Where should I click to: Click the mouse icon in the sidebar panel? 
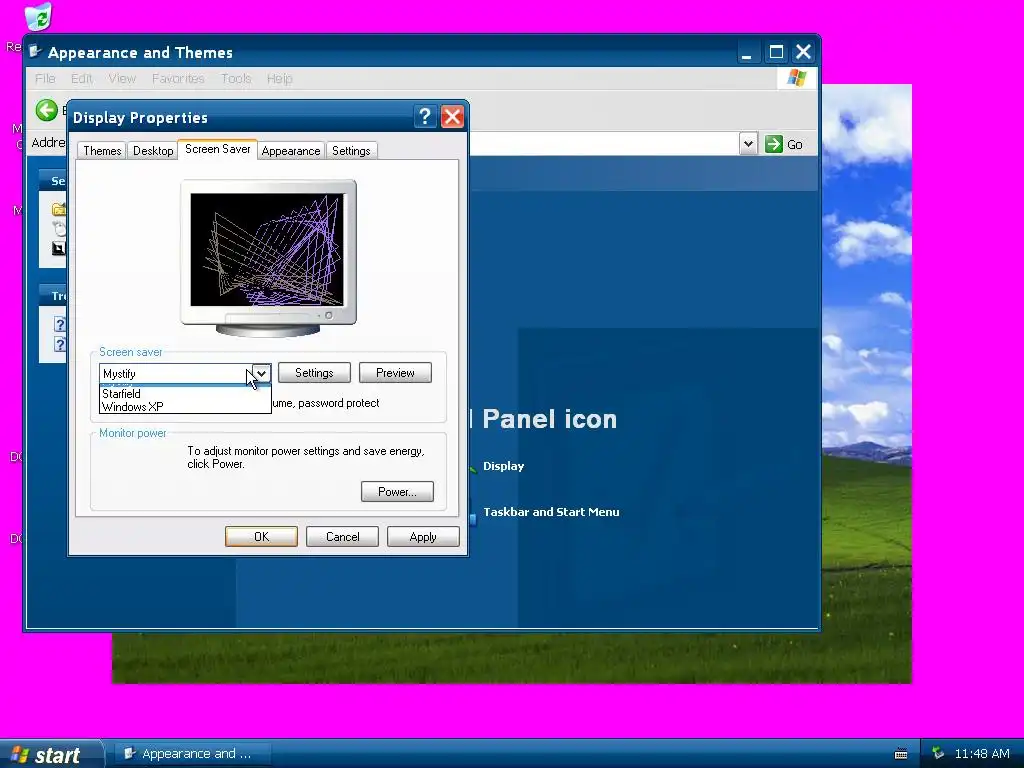click(59, 229)
